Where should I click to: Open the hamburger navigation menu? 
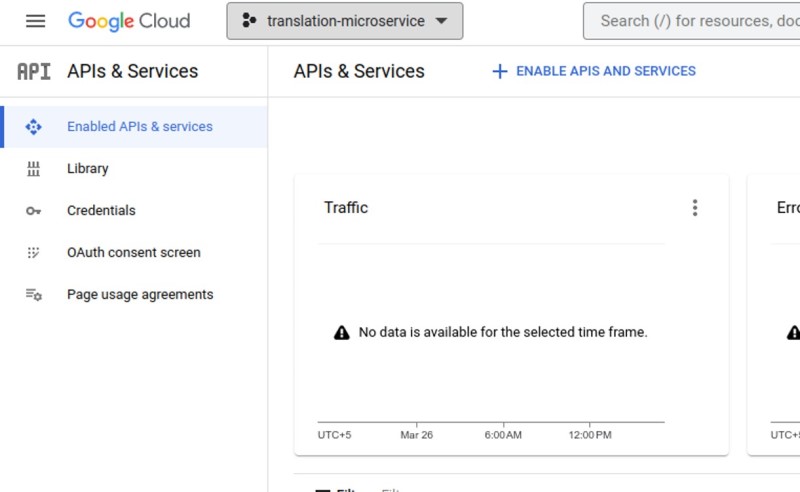pos(35,21)
